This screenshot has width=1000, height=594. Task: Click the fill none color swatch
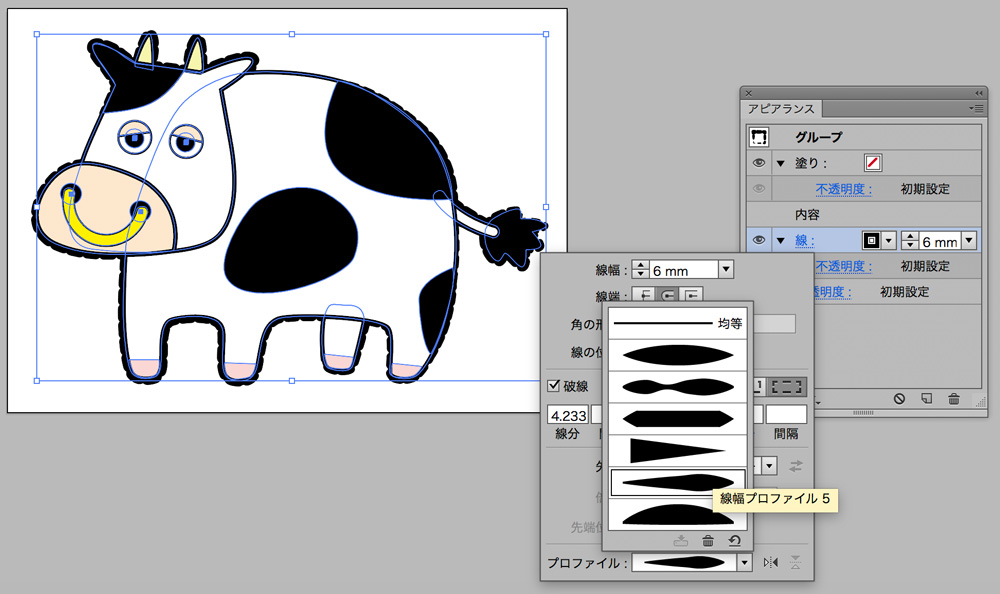(872, 163)
